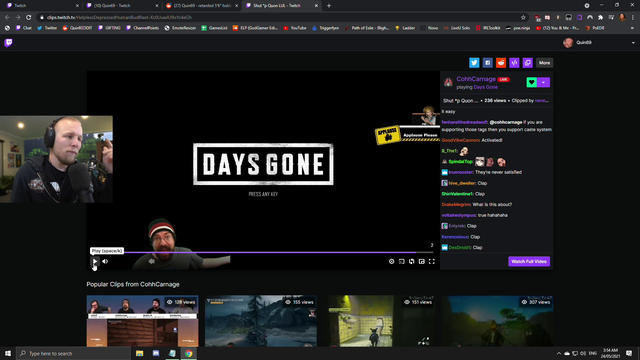The width and height of the screenshot is (640, 360).
Task: Expand follow options dropdown arrow
Action: [544, 82]
